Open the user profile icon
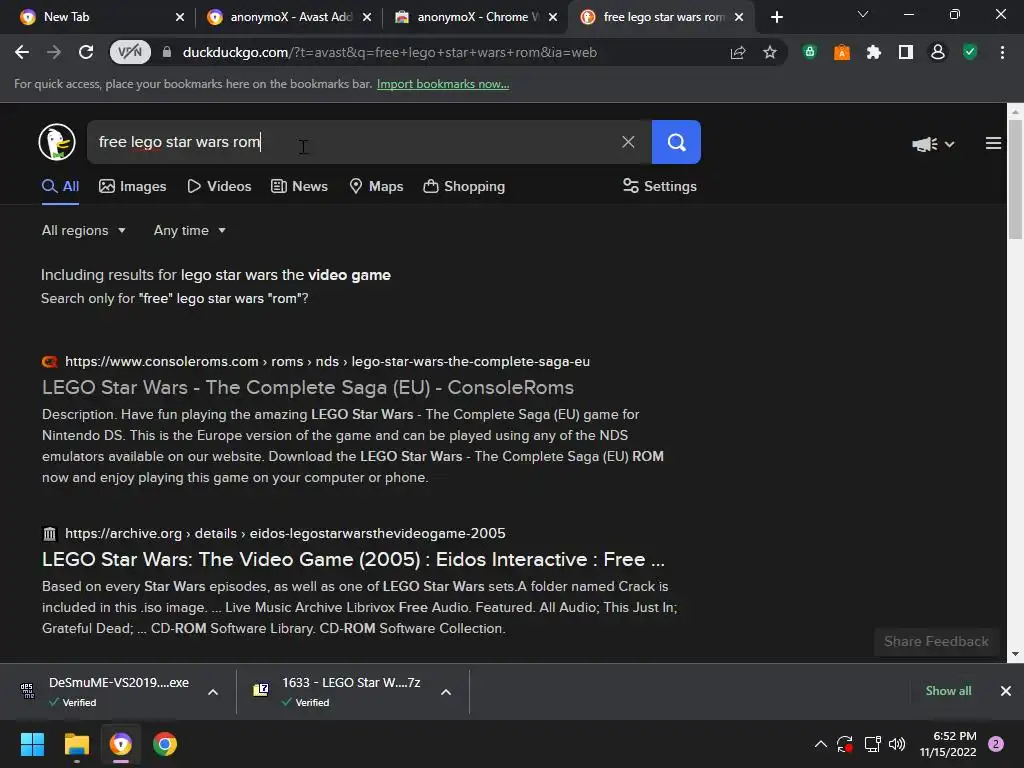The width and height of the screenshot is (1024, 768). (938, 52)
